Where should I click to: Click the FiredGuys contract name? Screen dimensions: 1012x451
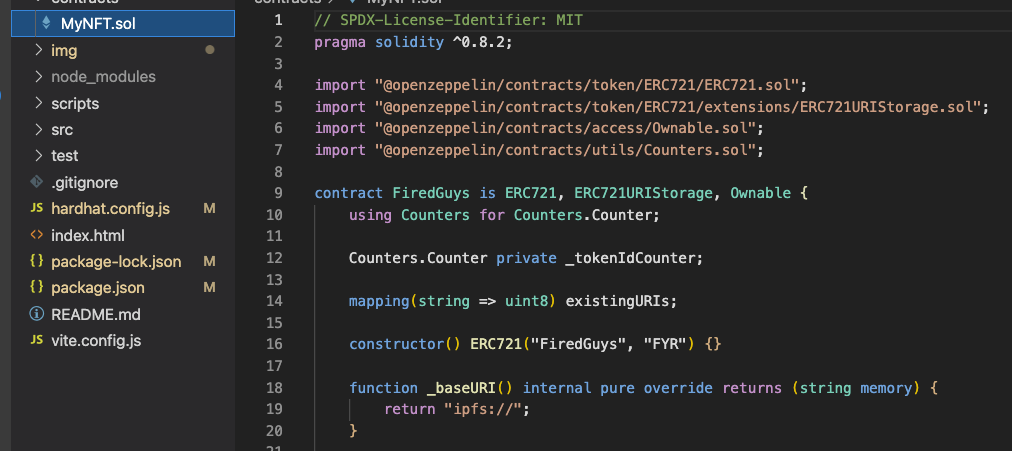[x=430, y=193]
